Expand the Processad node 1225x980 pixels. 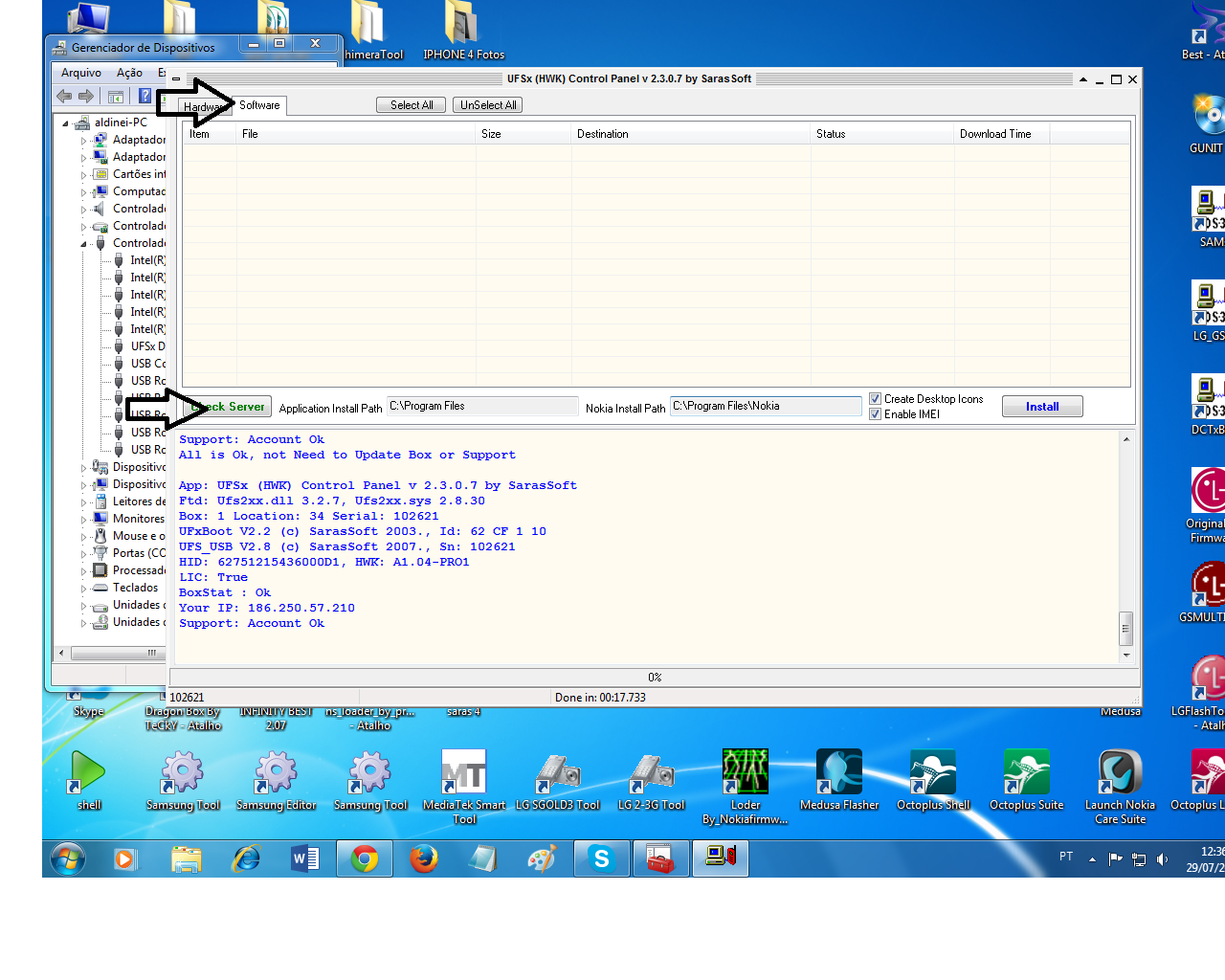(x=83, y=571)
